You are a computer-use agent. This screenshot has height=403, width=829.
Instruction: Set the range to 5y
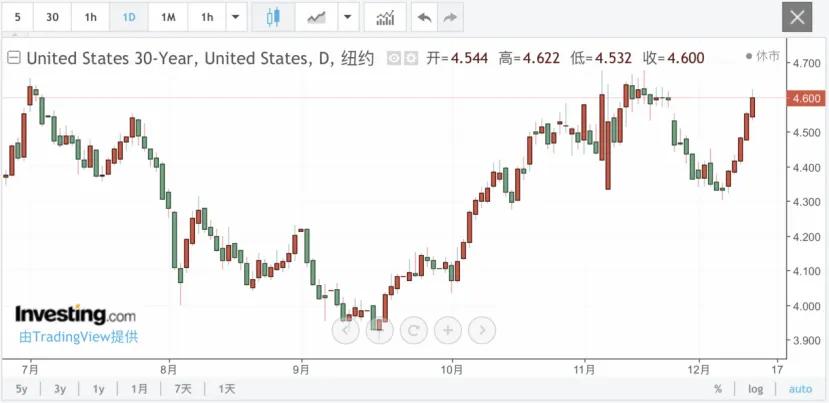(22, 389)
